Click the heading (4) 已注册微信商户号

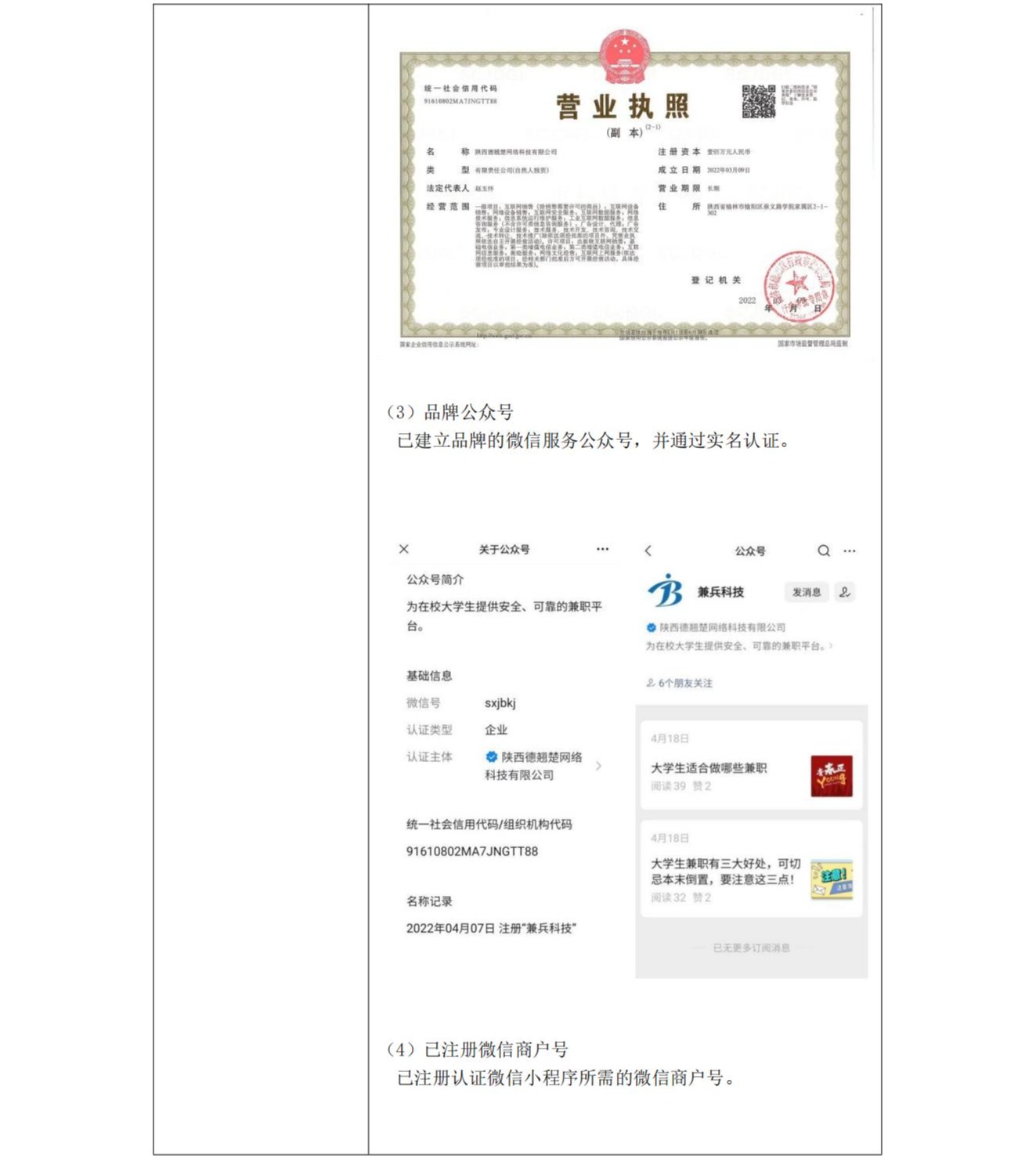[478, 1049]
